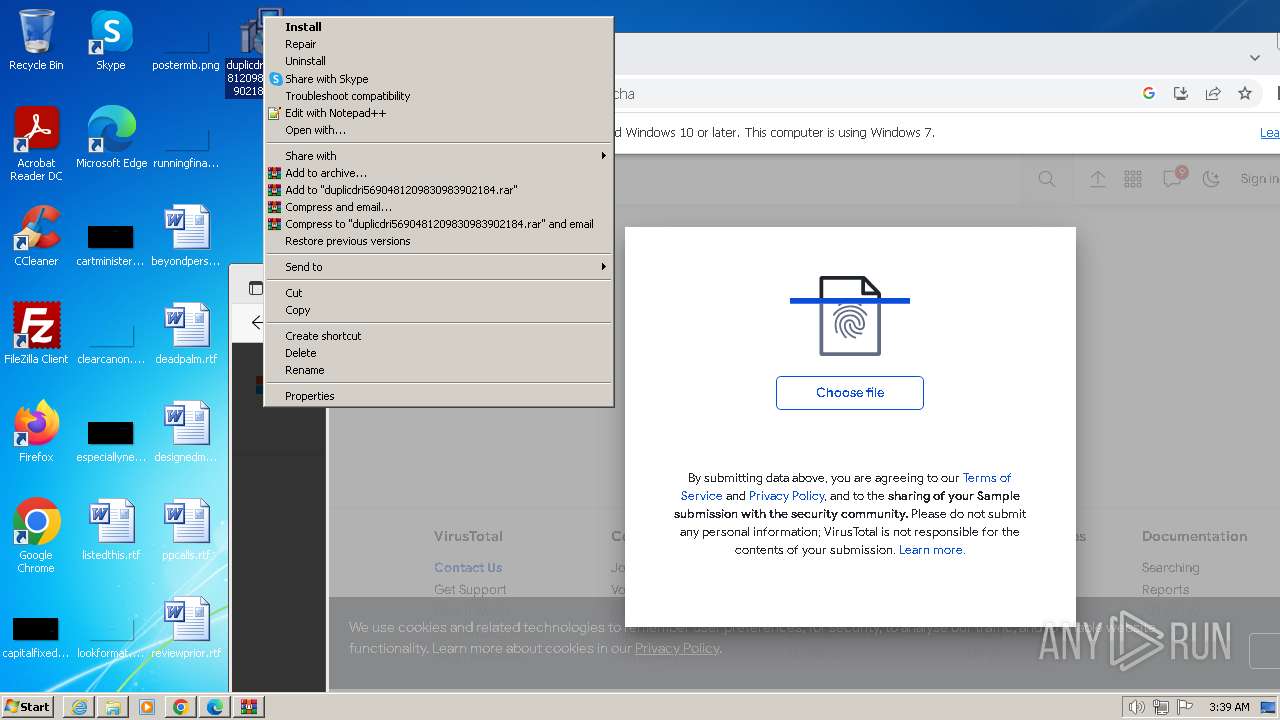Toggle VirusTotal dark mode moon icon
This screenshot has height=720, width=1280.
[1211, 179]
